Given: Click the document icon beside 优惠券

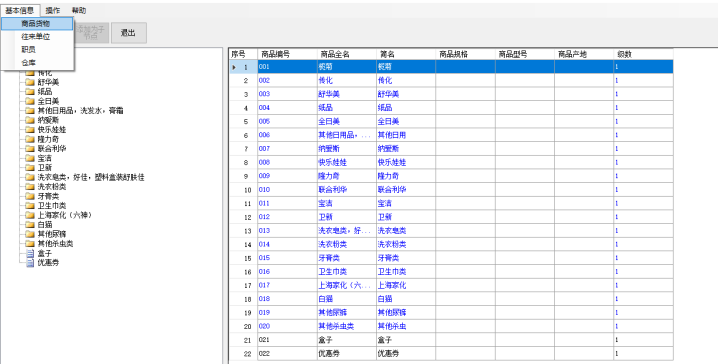Looking at the screenshot, I should pyautogui.click(x=30, y=263).
